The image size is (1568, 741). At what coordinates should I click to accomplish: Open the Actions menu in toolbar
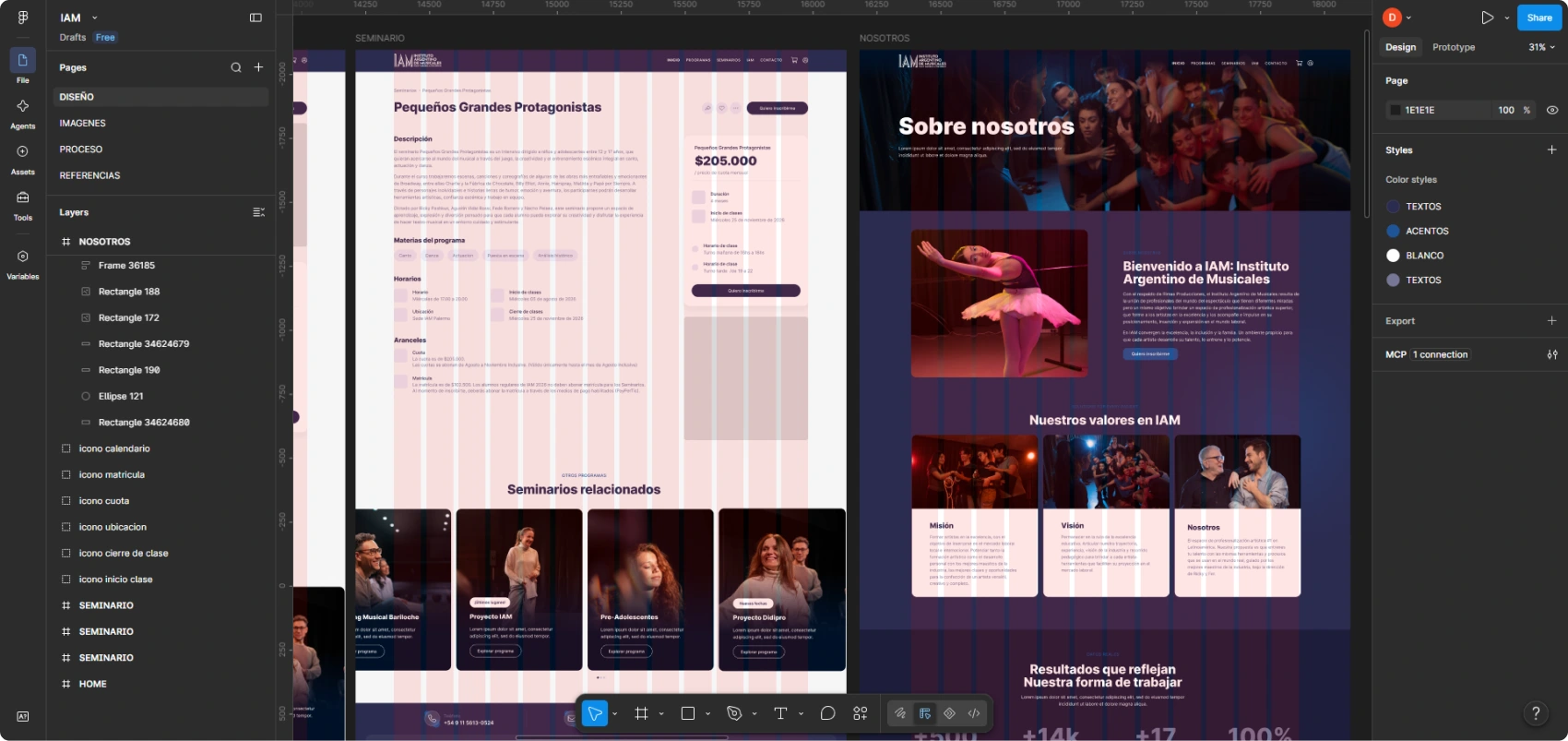coord(861,713)
